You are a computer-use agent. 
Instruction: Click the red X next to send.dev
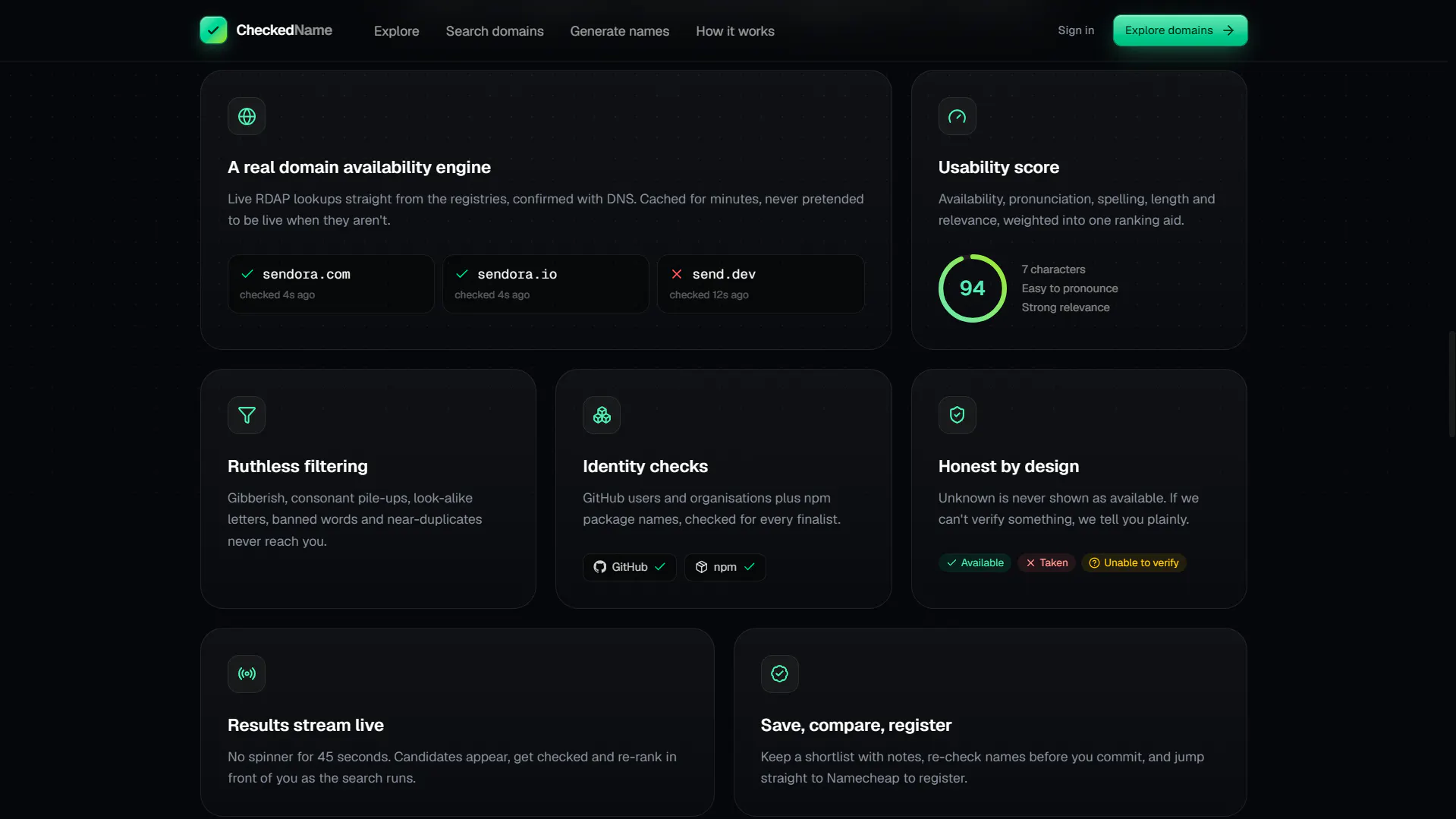[x=677, y=274]
